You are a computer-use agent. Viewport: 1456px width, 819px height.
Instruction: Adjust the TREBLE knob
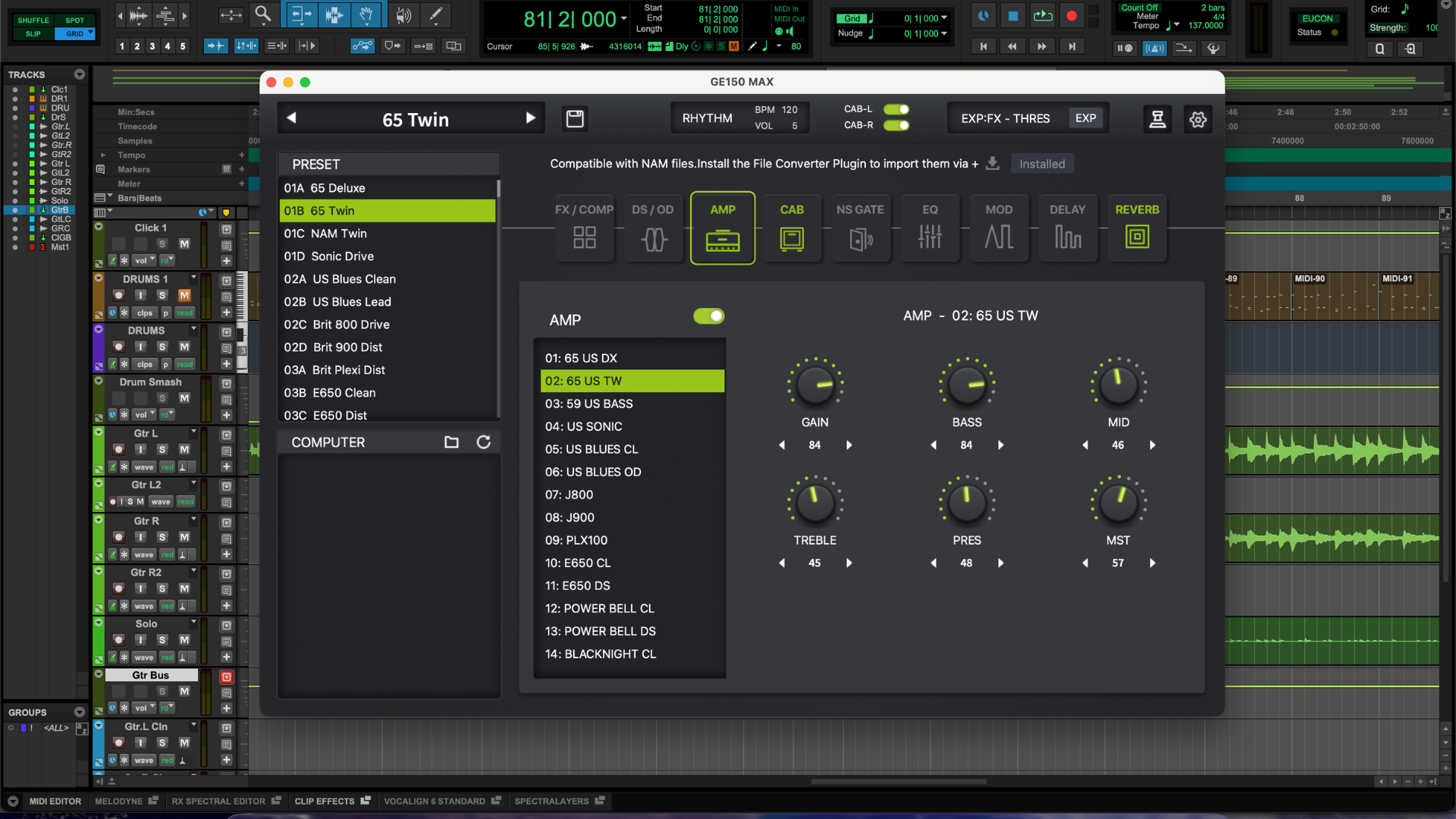pos(815,503)
